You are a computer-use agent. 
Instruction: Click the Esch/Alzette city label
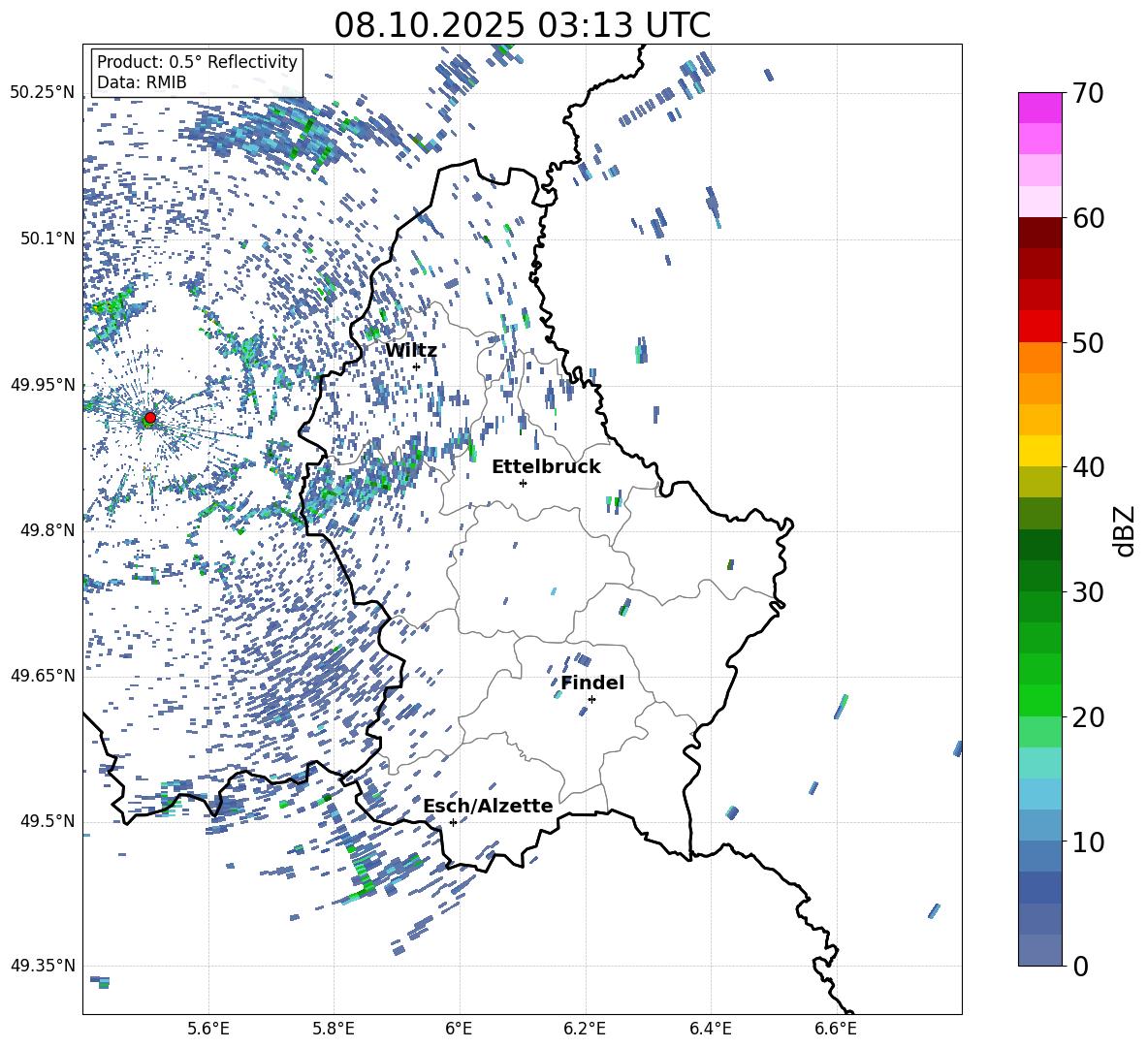coord(488,807)
